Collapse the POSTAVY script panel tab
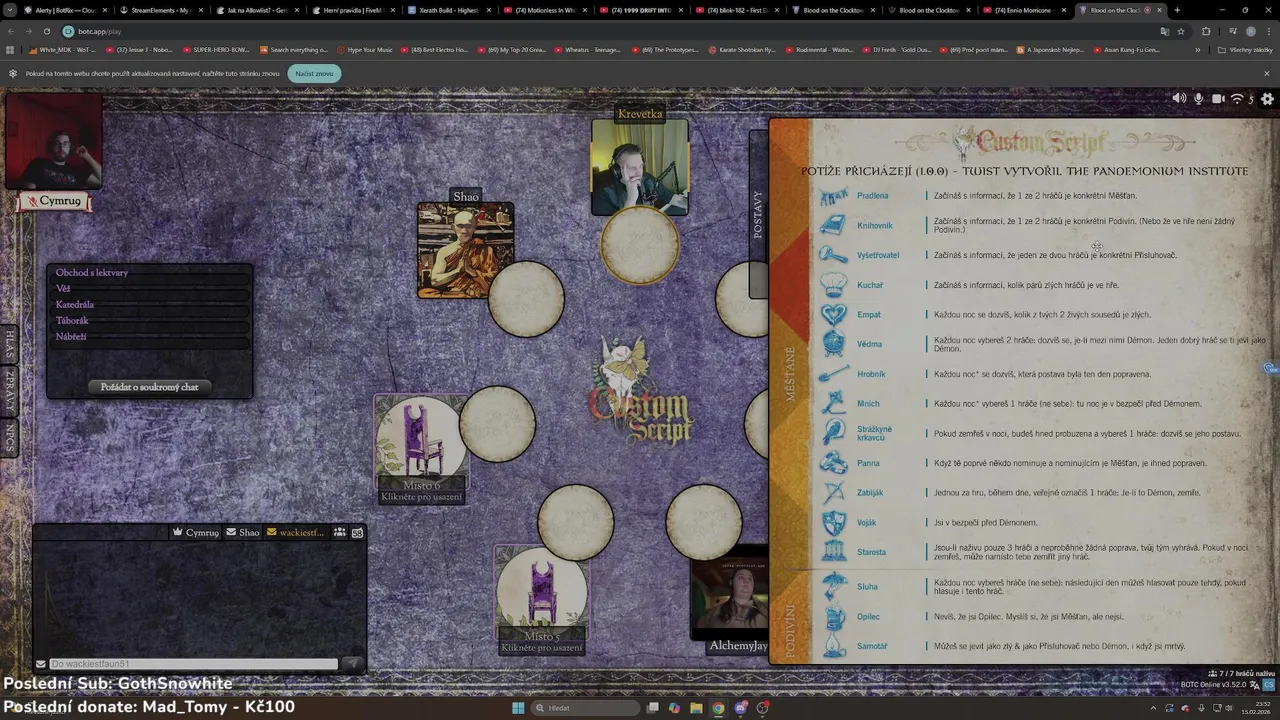The width and height of the screenshot is (1280, 720). tap(758, 213)
